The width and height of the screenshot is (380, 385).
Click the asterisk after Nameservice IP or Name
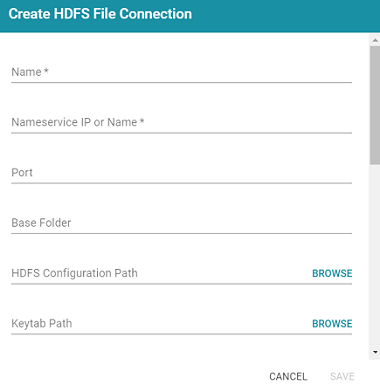(x=142, y=121)
